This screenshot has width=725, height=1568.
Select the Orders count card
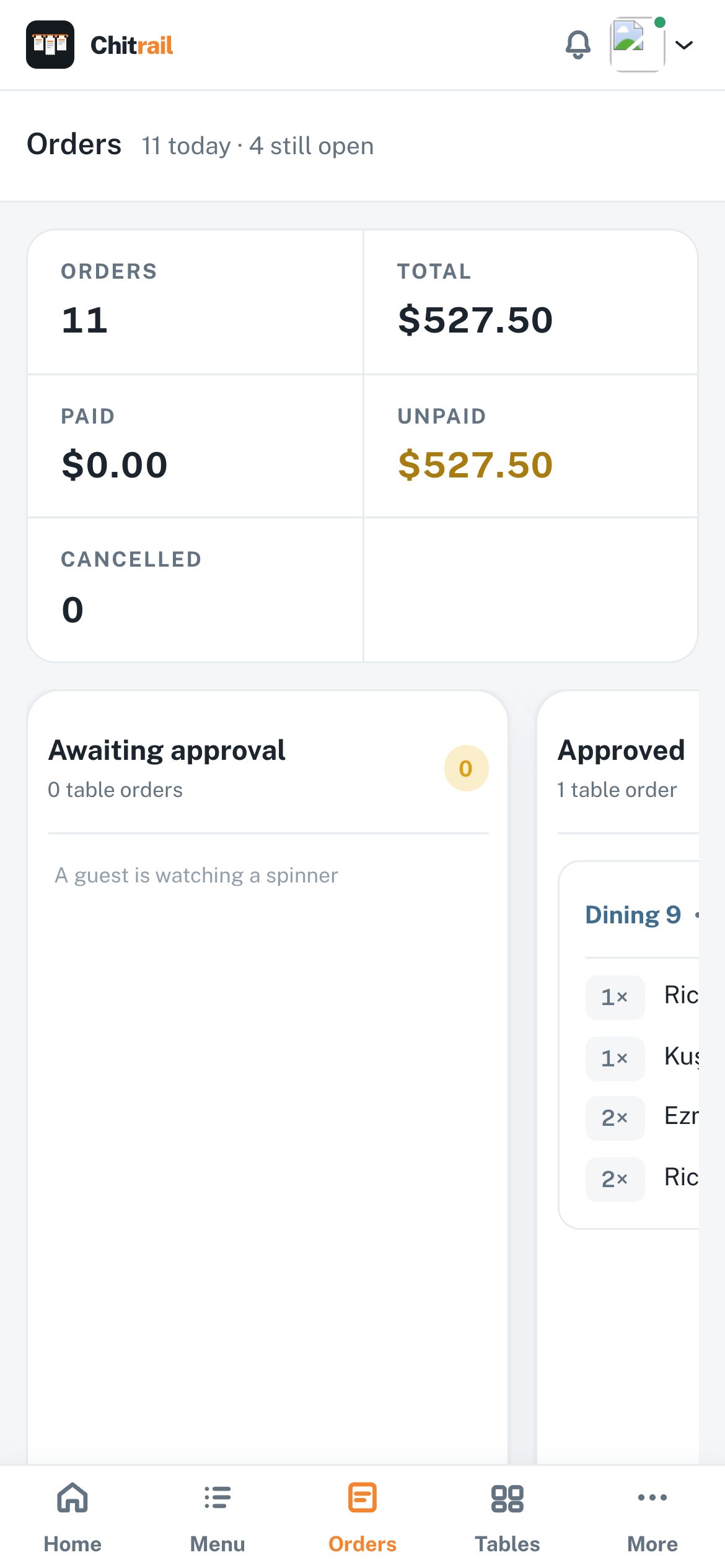point(195,302)
